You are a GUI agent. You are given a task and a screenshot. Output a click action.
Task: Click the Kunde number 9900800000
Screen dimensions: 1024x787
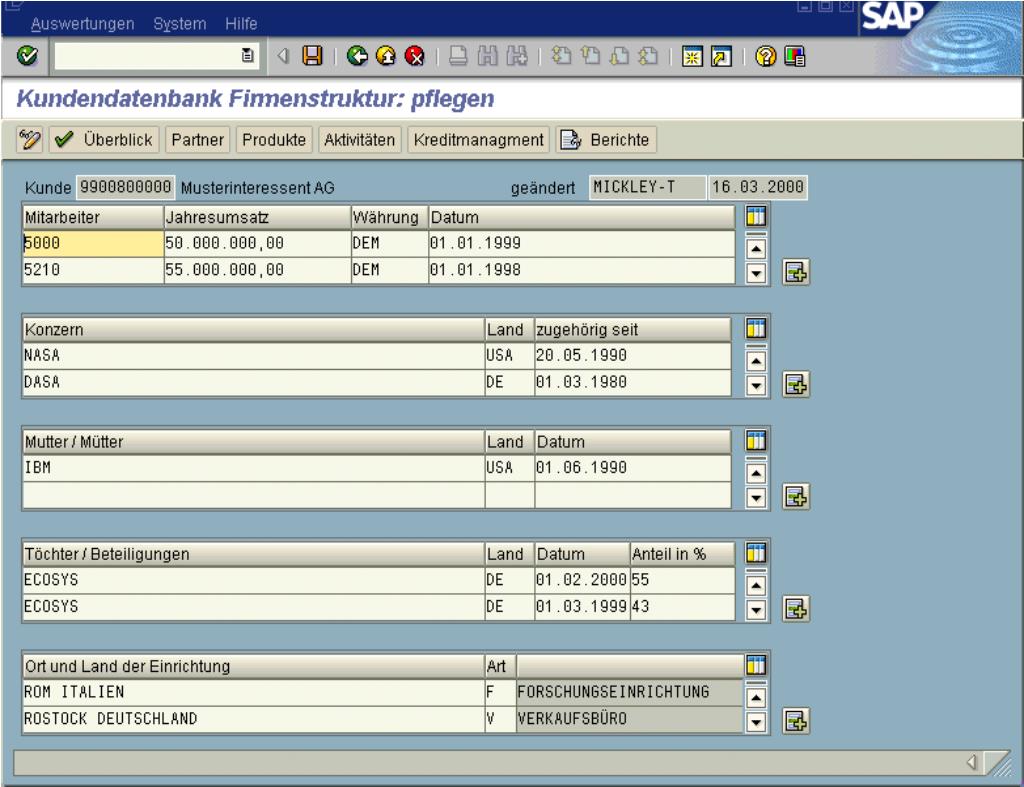125,187
